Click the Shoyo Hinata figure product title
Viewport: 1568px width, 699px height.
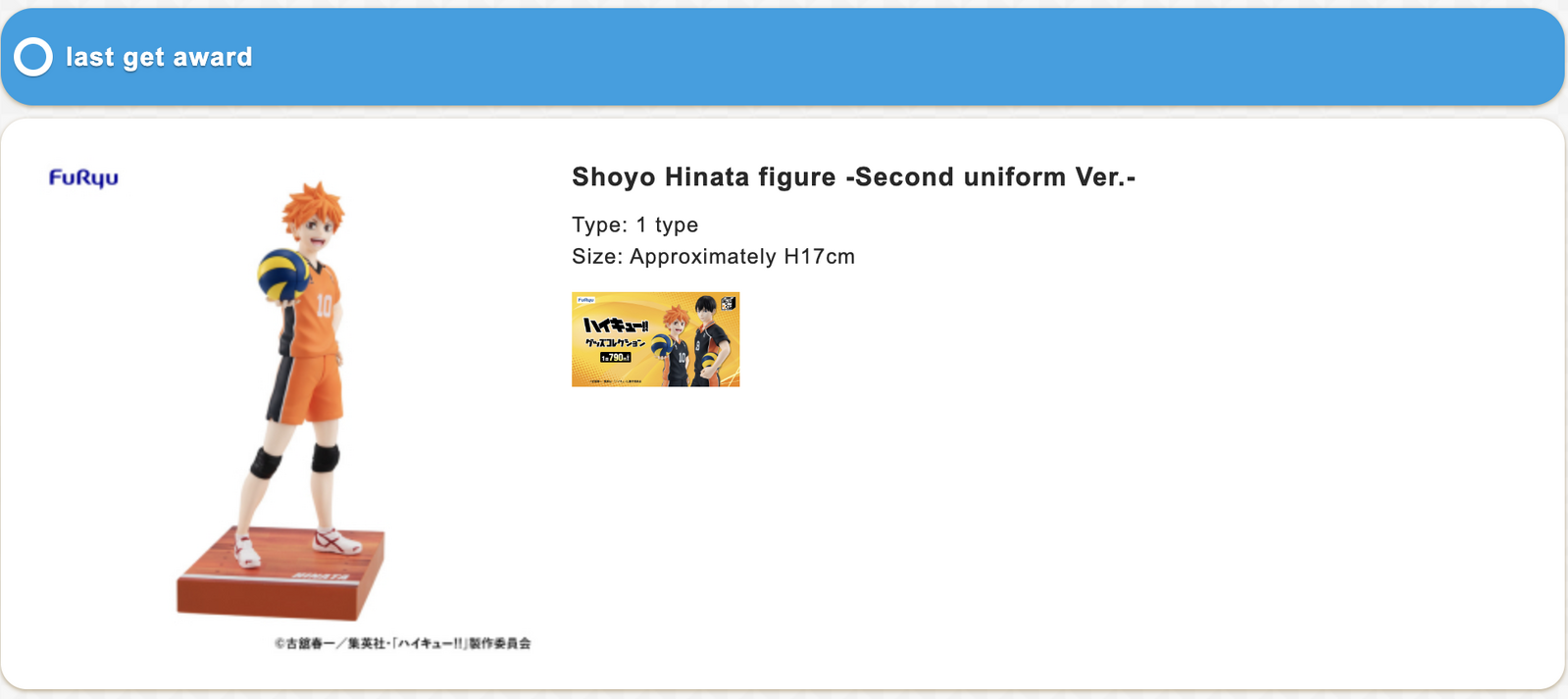click(853, 177)
